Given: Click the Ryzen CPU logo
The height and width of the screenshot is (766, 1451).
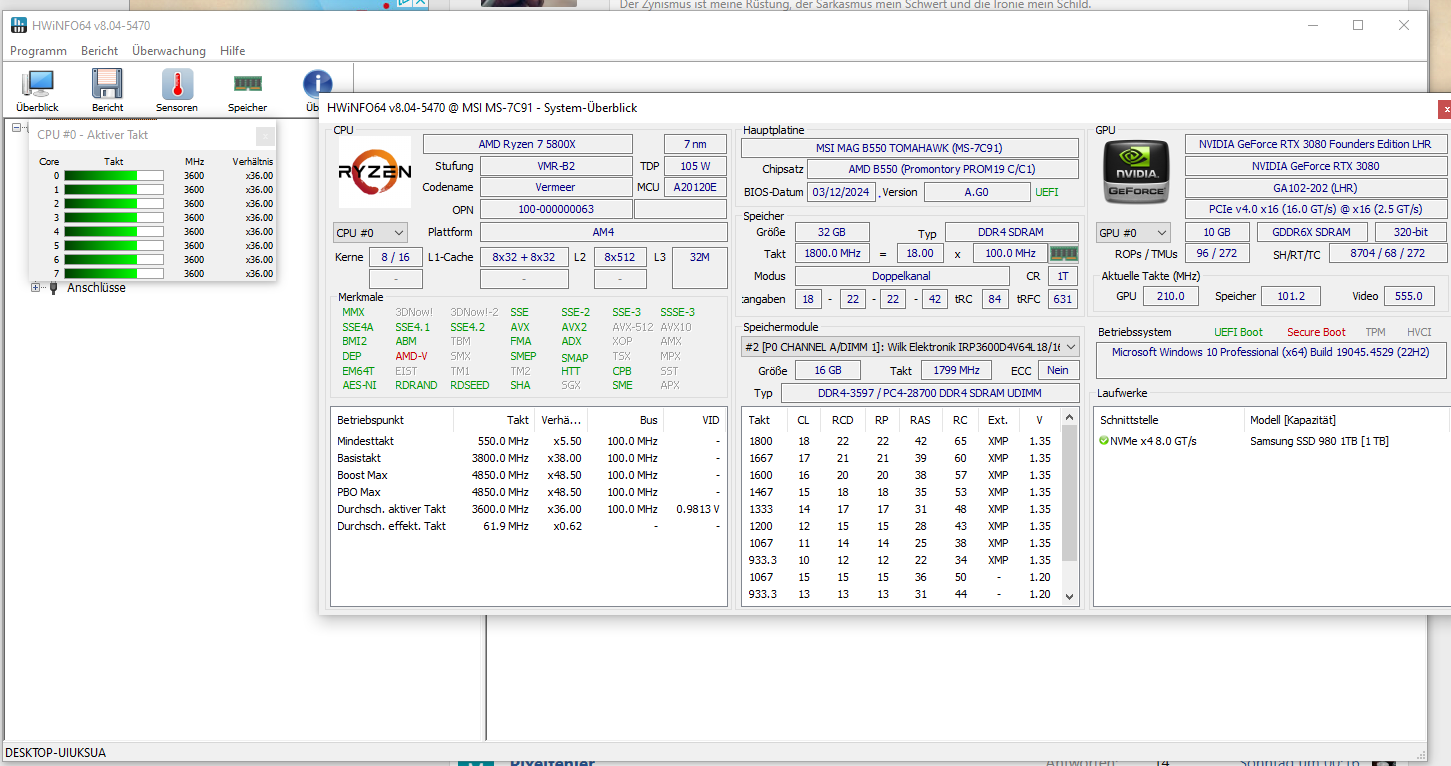Looking at the screenshot, I should pos(374,172).
